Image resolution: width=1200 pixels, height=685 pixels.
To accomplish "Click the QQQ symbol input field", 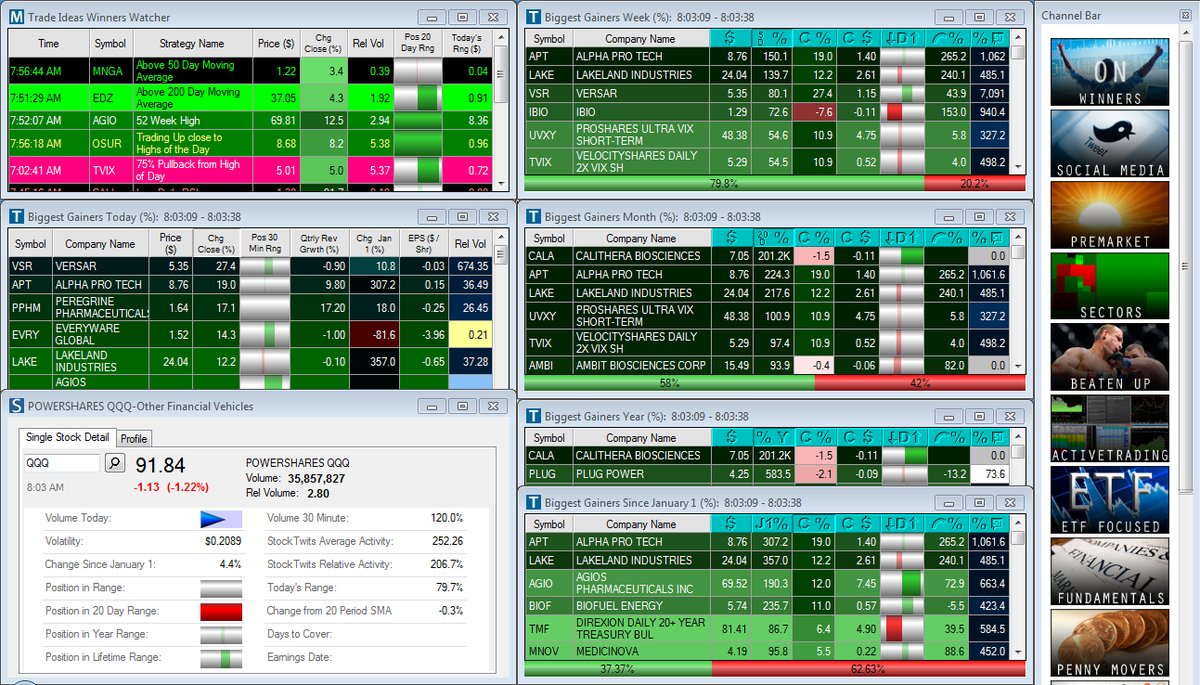I will pyautogui.click(x=61, y=463).
